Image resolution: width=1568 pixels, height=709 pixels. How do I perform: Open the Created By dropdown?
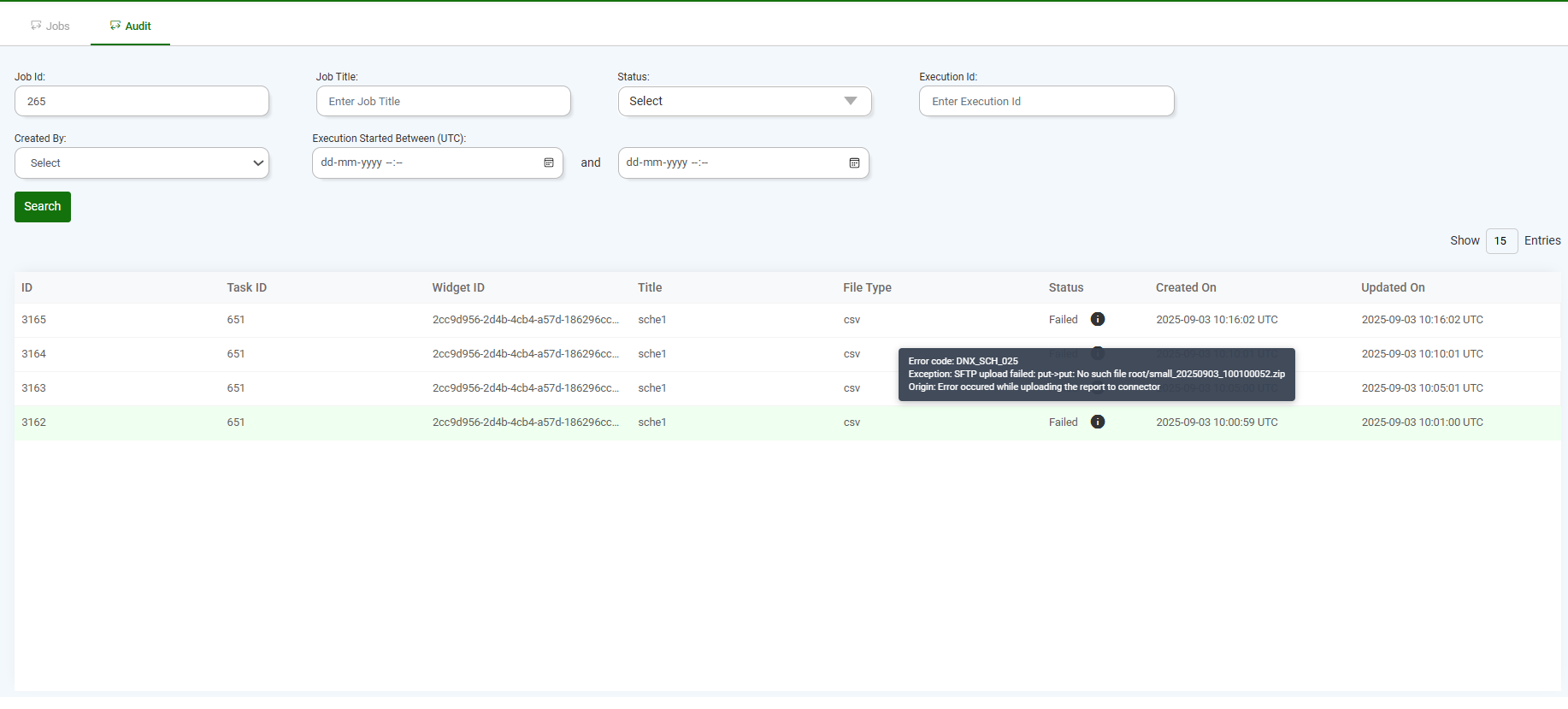(x=142, y=162)
